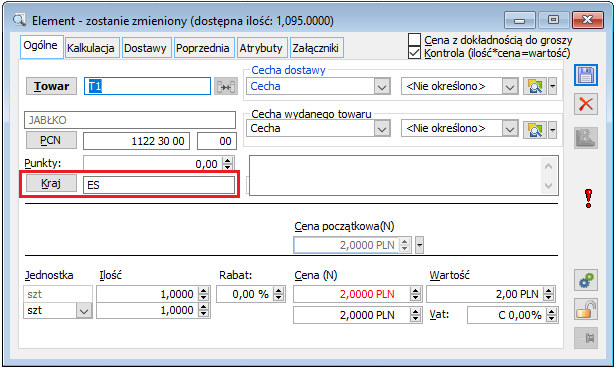This screenshot has width=616, height=368.
Task: Open small arrow menu next to Cecha wydanego towaru lookup
Action: (x=552, y=129)
